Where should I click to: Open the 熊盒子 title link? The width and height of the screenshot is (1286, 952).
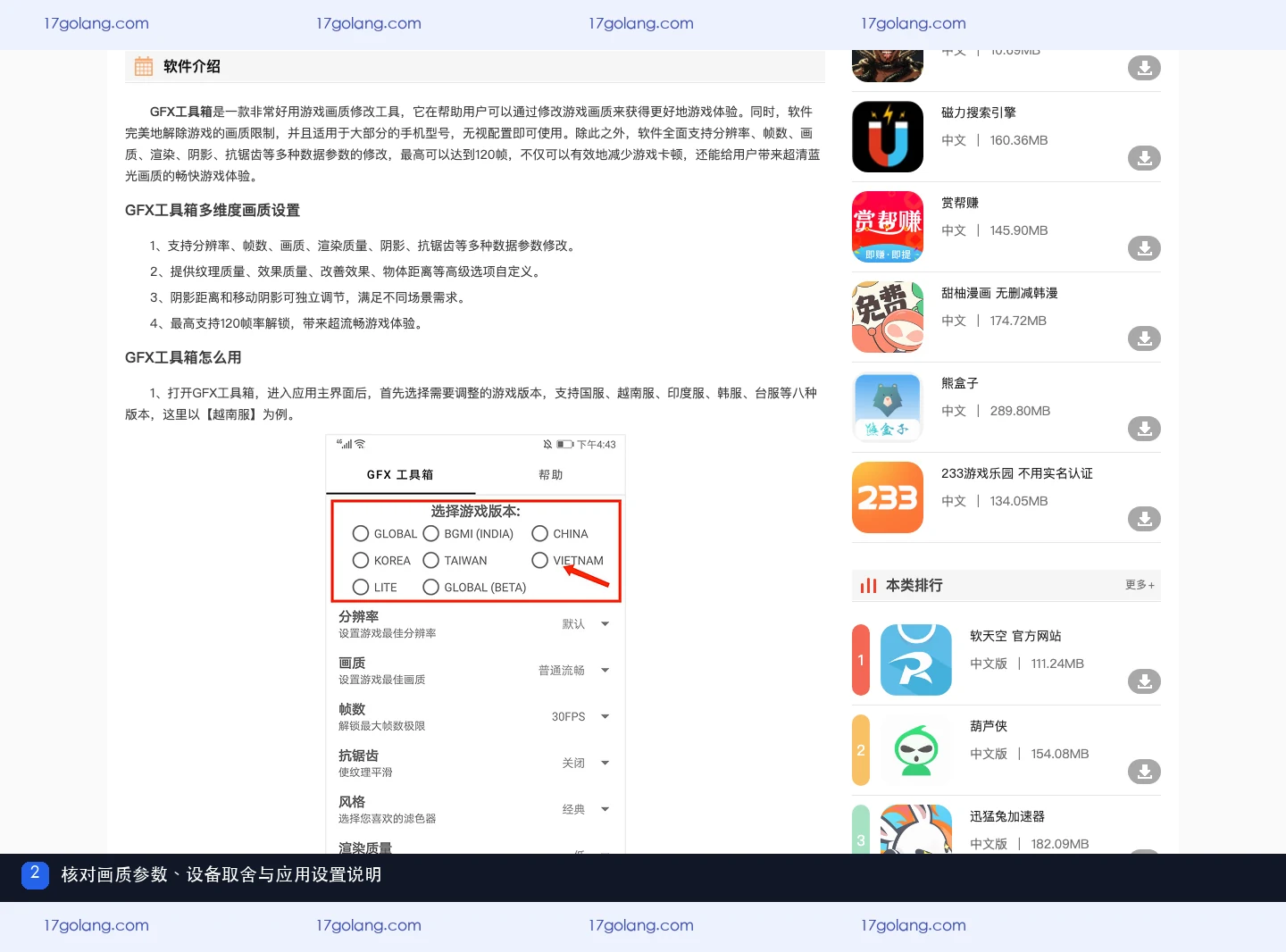tap(960, 383)
